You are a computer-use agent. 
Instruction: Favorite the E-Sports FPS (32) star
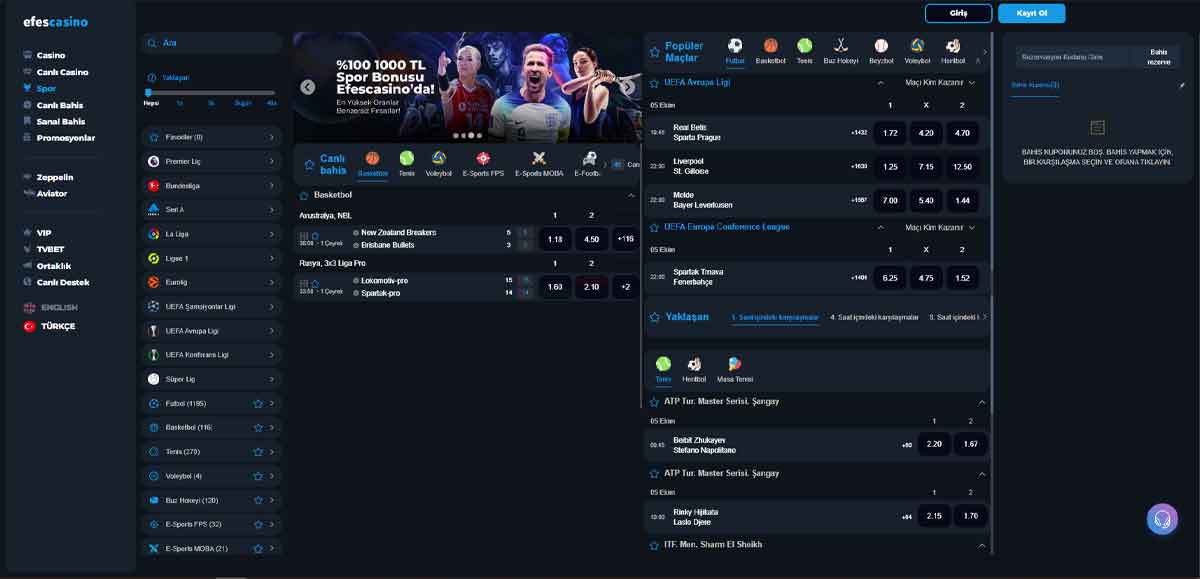tap(258, 524)
